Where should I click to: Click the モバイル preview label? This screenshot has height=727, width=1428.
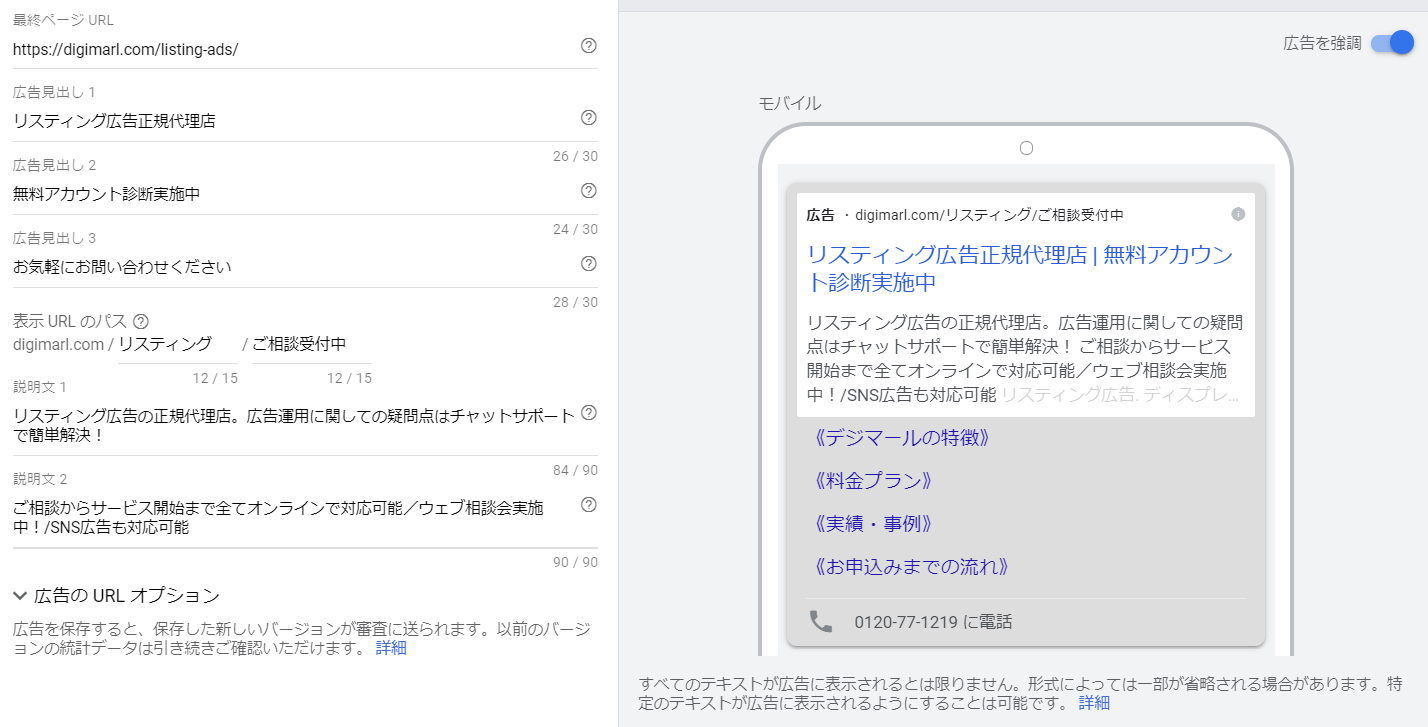coord(790,103)
